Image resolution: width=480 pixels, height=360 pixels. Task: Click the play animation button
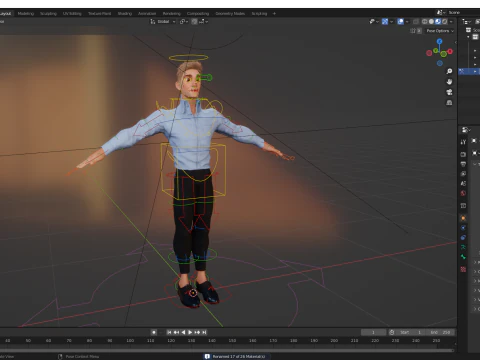tap(190, 332)
